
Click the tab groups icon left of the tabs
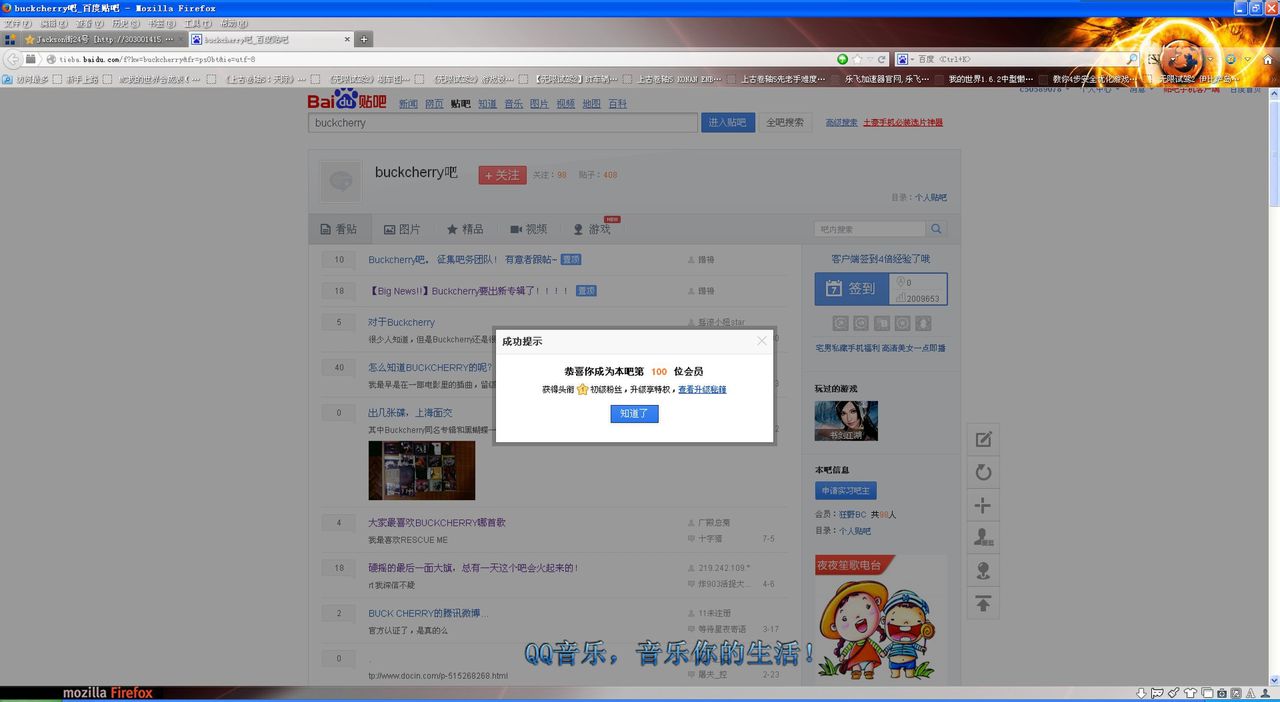pos(10,40)
